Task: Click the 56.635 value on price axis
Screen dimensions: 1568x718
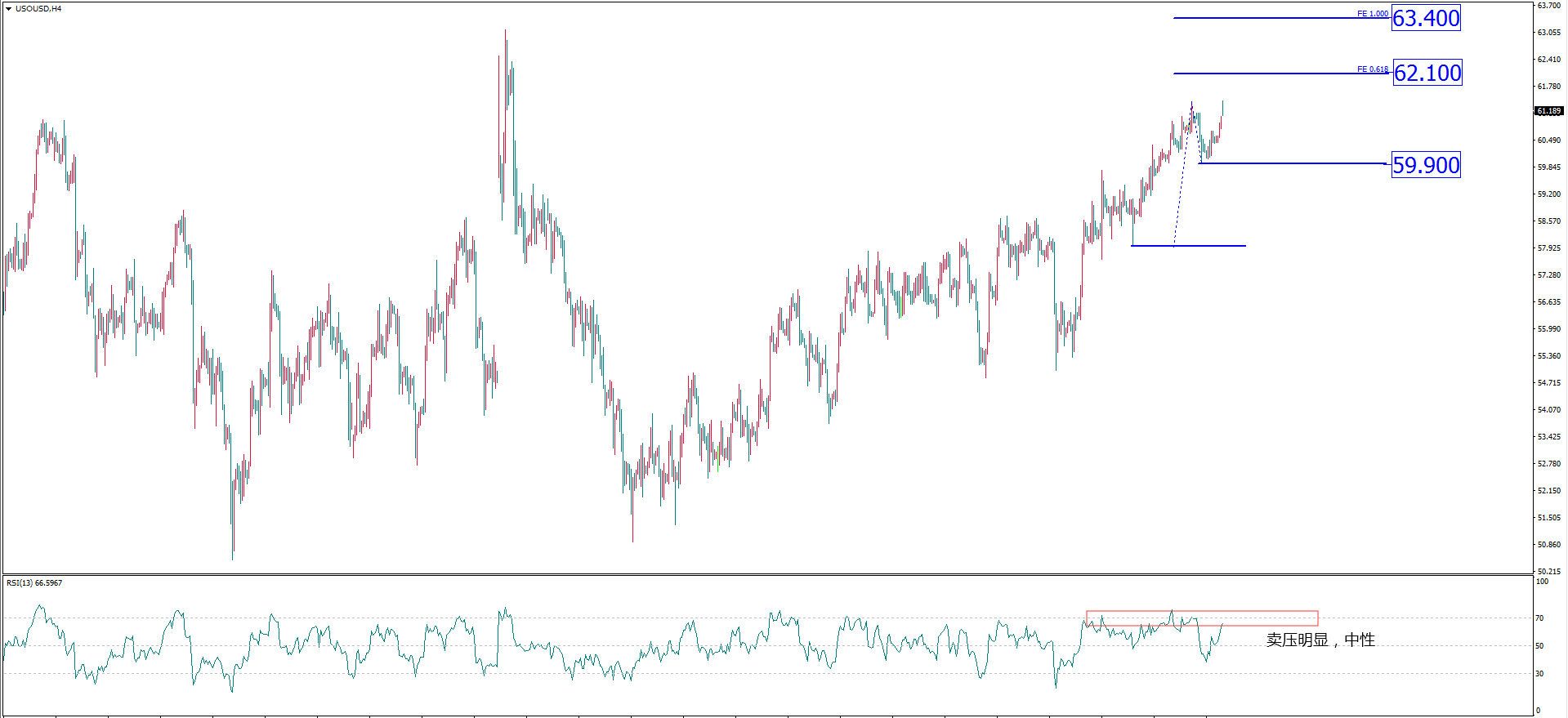Action: click(x=1549, y=302)
